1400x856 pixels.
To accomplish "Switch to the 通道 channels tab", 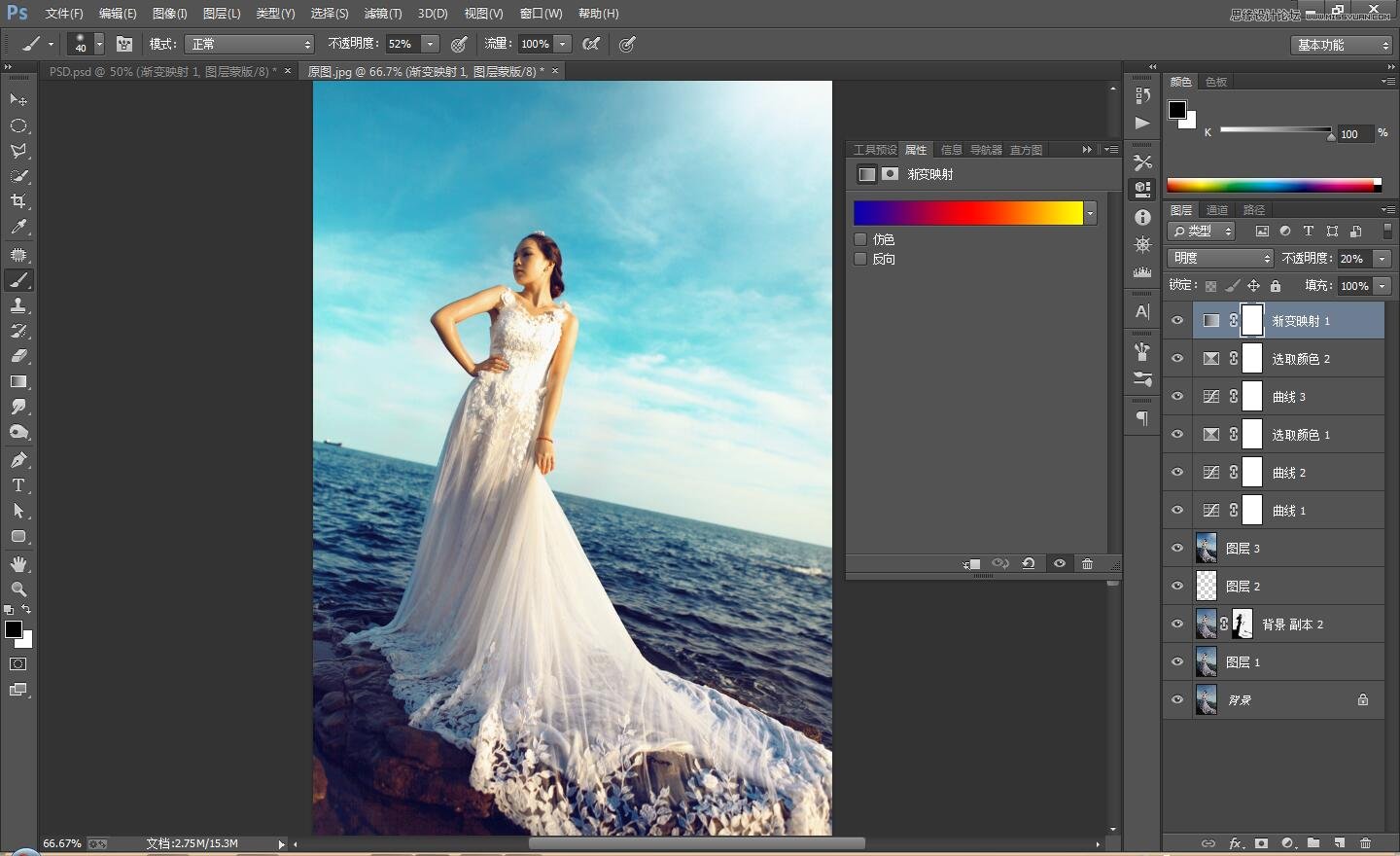I will tap(1216, 210).
